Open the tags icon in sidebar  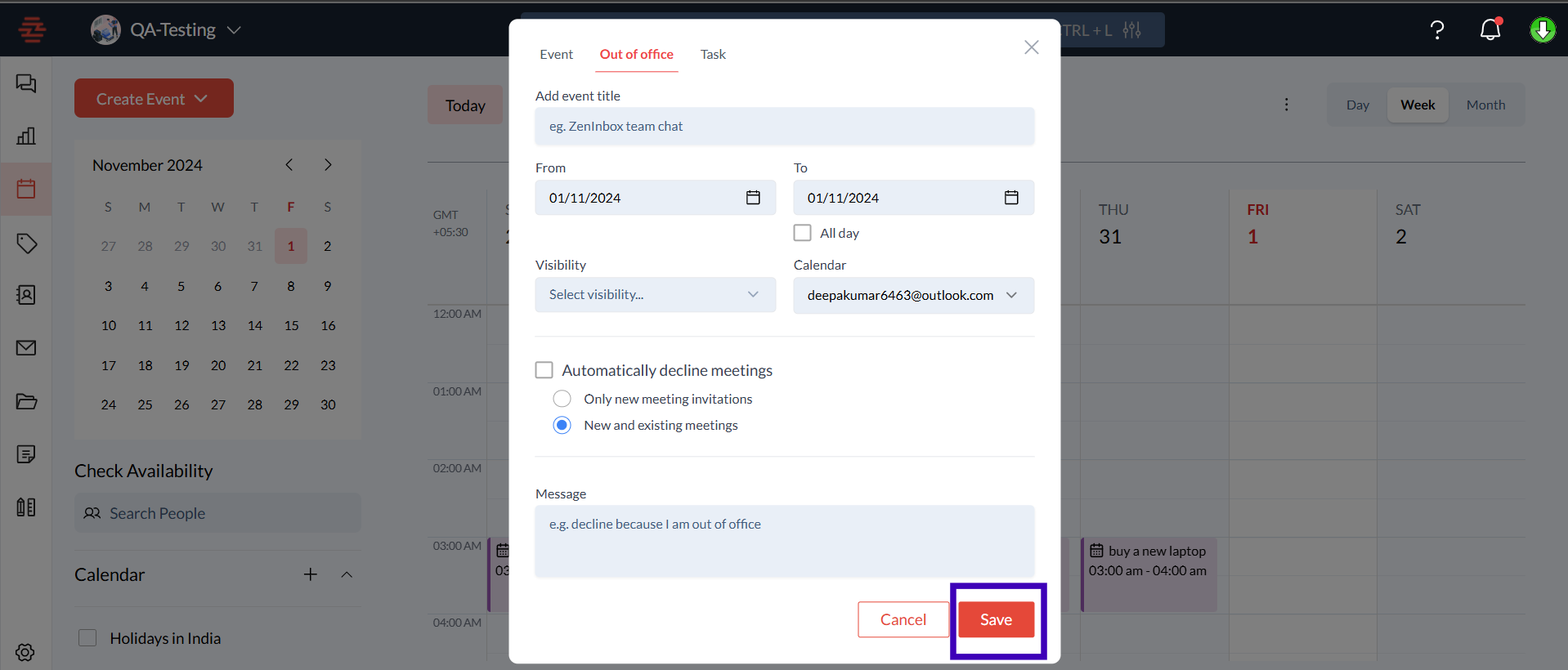(26, 243)
